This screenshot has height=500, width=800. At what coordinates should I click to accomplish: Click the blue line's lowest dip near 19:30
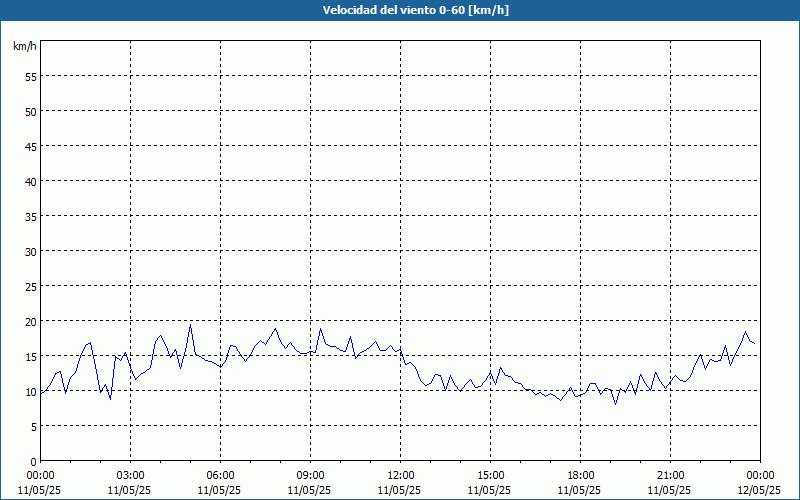[616, 403]
